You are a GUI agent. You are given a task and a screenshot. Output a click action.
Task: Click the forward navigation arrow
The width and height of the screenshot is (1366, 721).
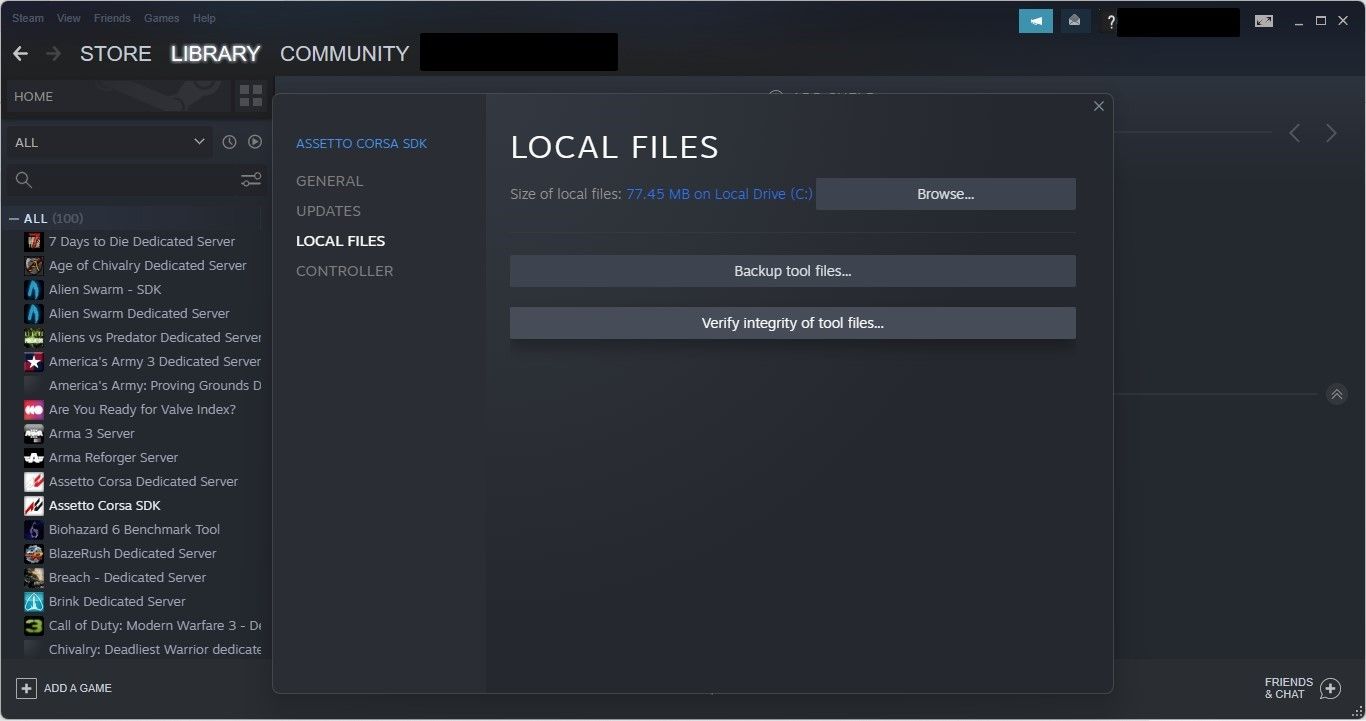pyautogui.click(x=53, y=54)
